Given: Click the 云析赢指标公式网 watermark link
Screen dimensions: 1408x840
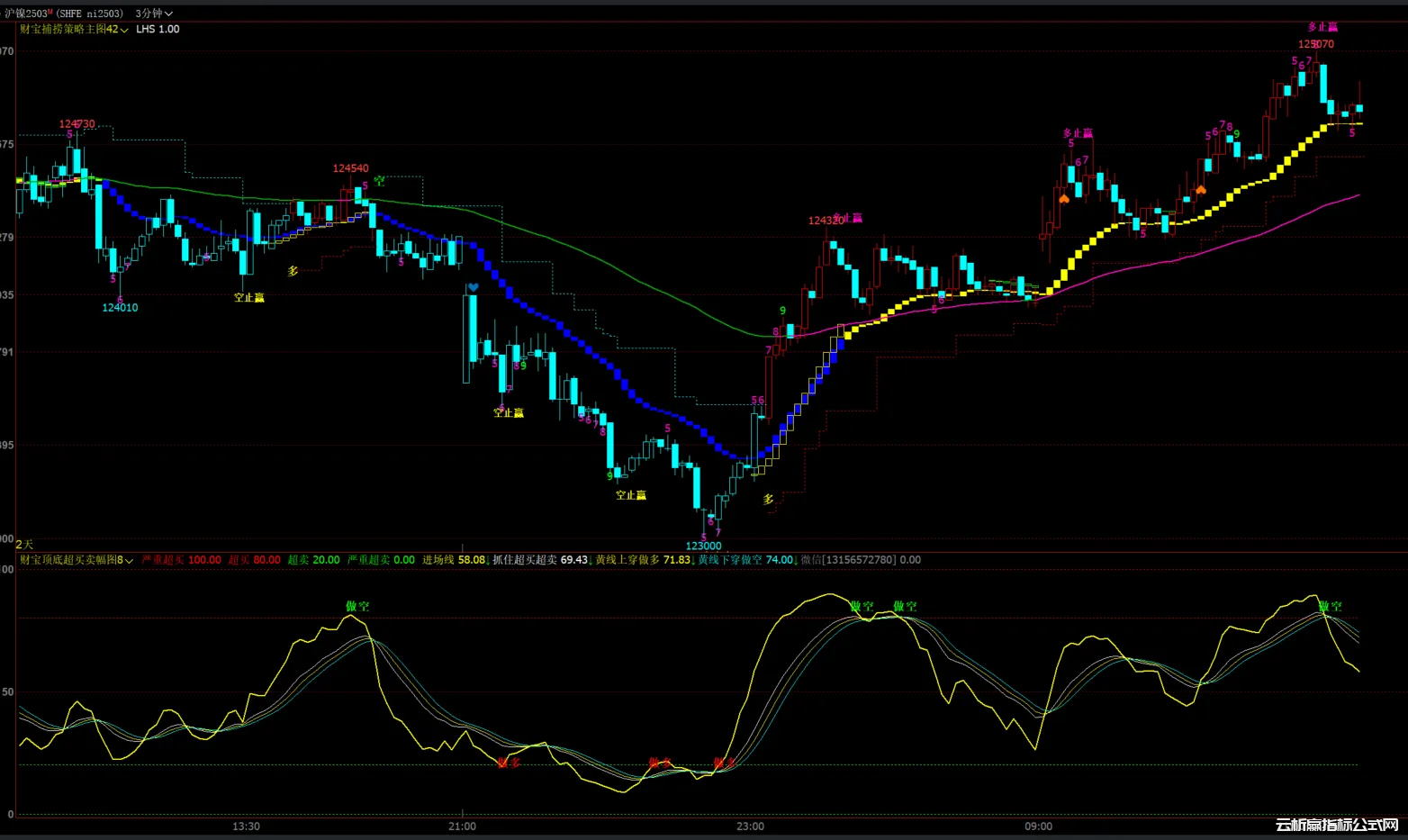Looking at the screenshot, I should (x=1337, y=825).
